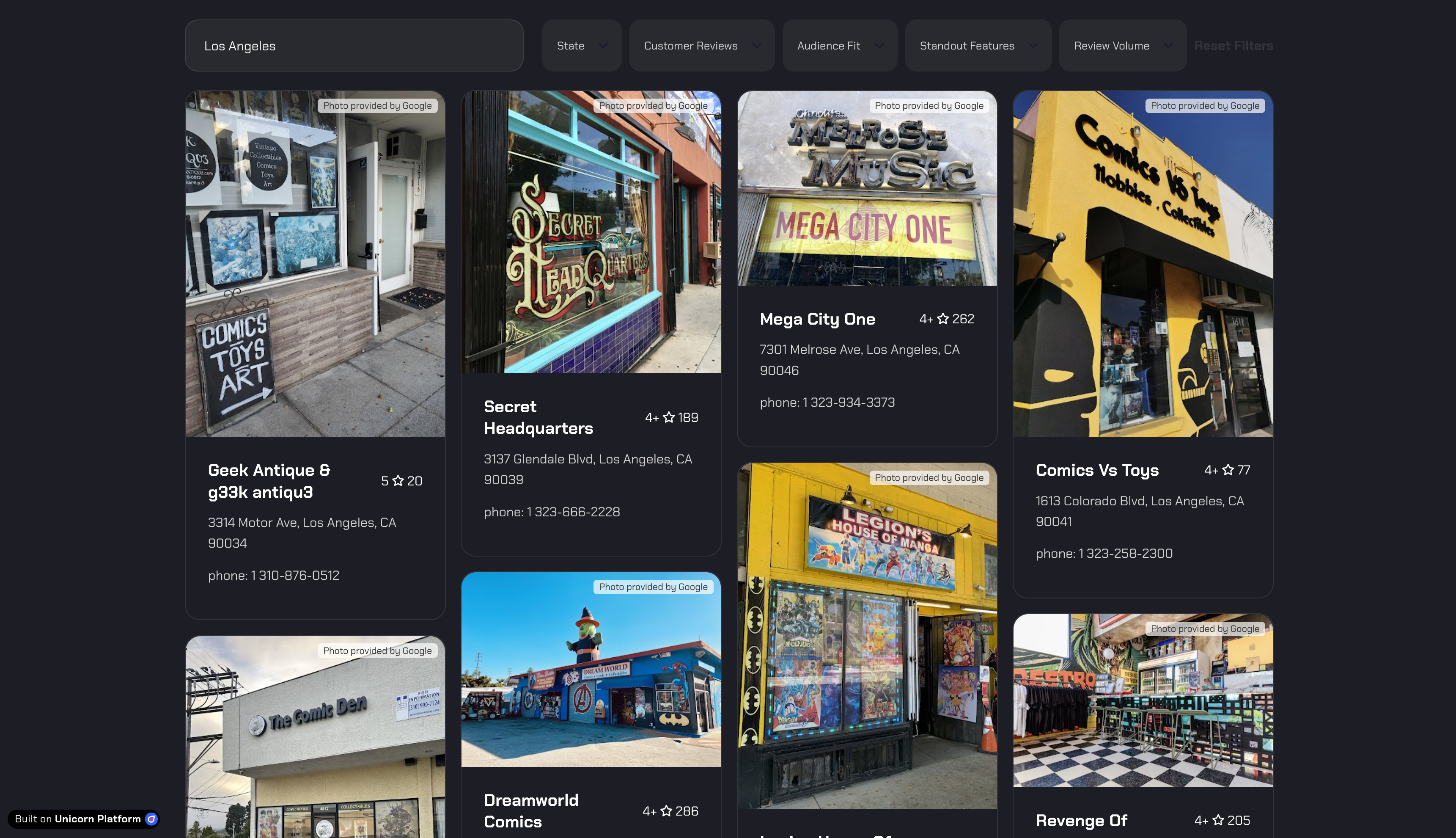The image size is (1456, 838).
Task: Click the Photo provided by Google tag on Geek Antique
Action: [377, 105]
